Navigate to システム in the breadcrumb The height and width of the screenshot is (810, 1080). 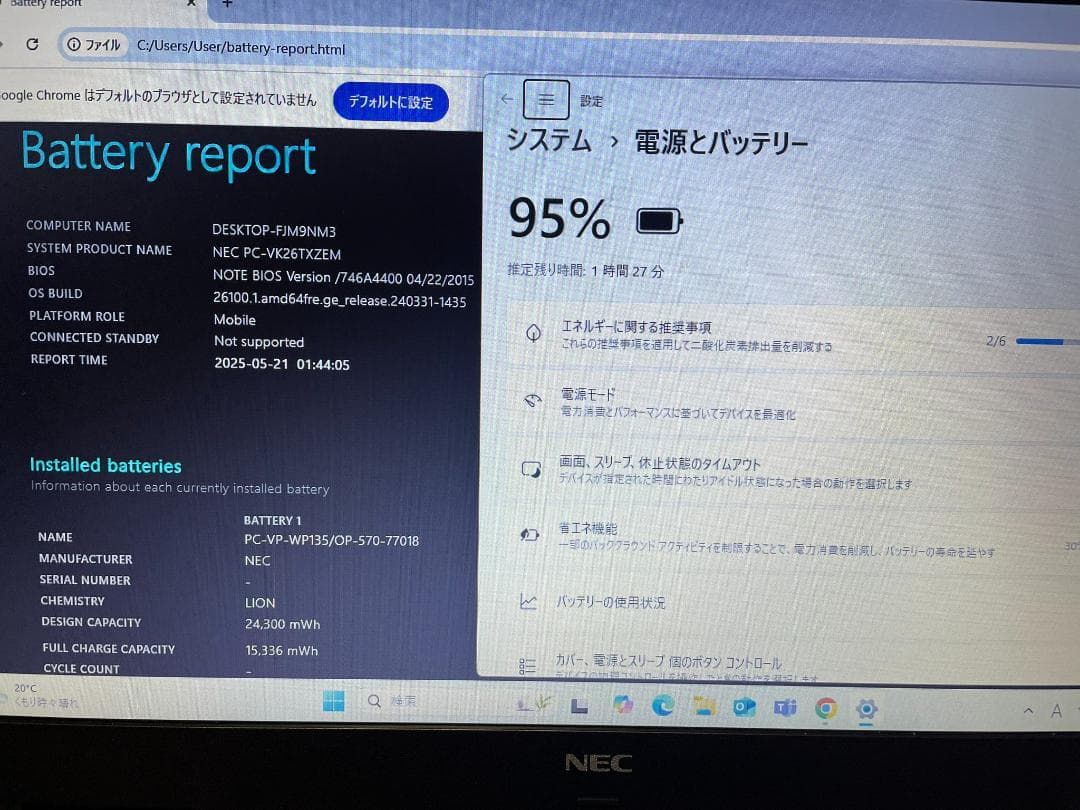click(x=549, y=140)
